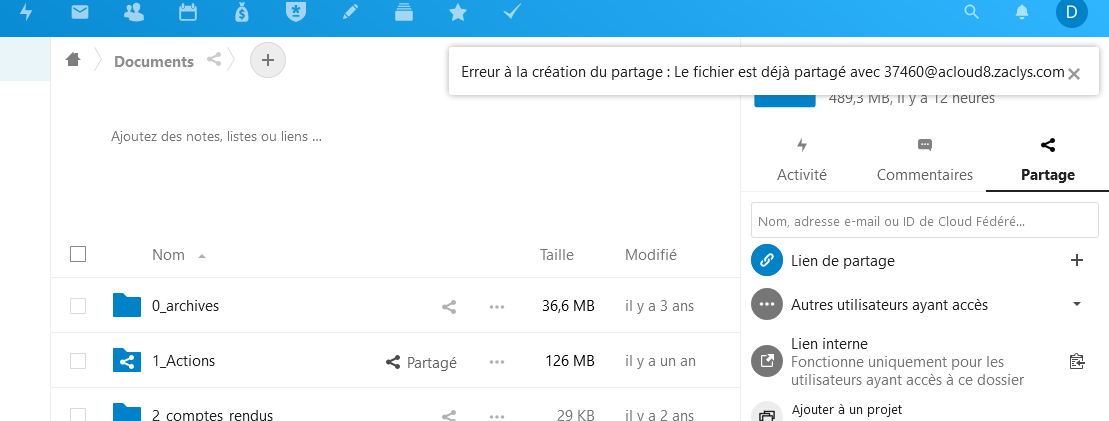The image size is (1109, 421).
Task: Open the Calendar app icon
Action: pos(187,13)
